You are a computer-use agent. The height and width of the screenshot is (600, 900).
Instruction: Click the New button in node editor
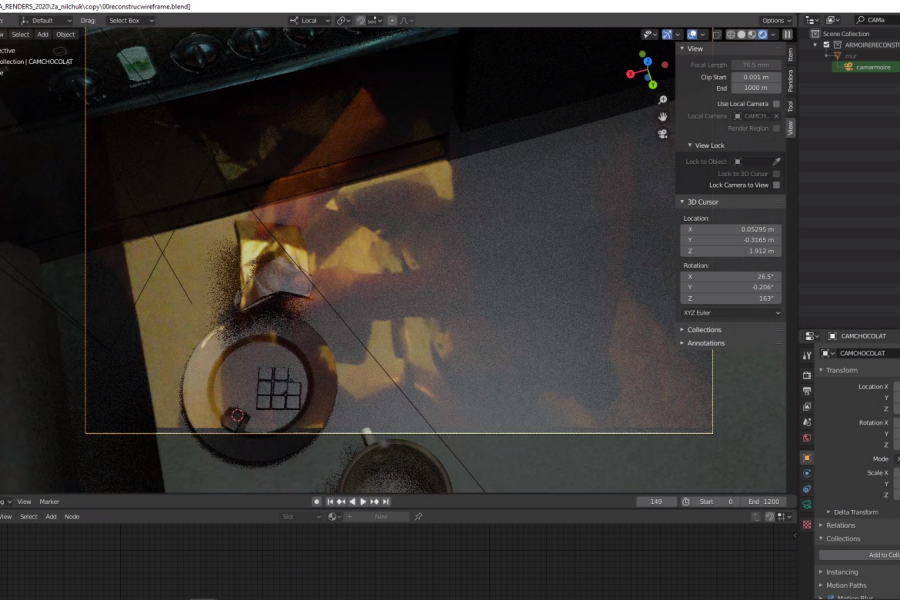[x=380, y=517]
